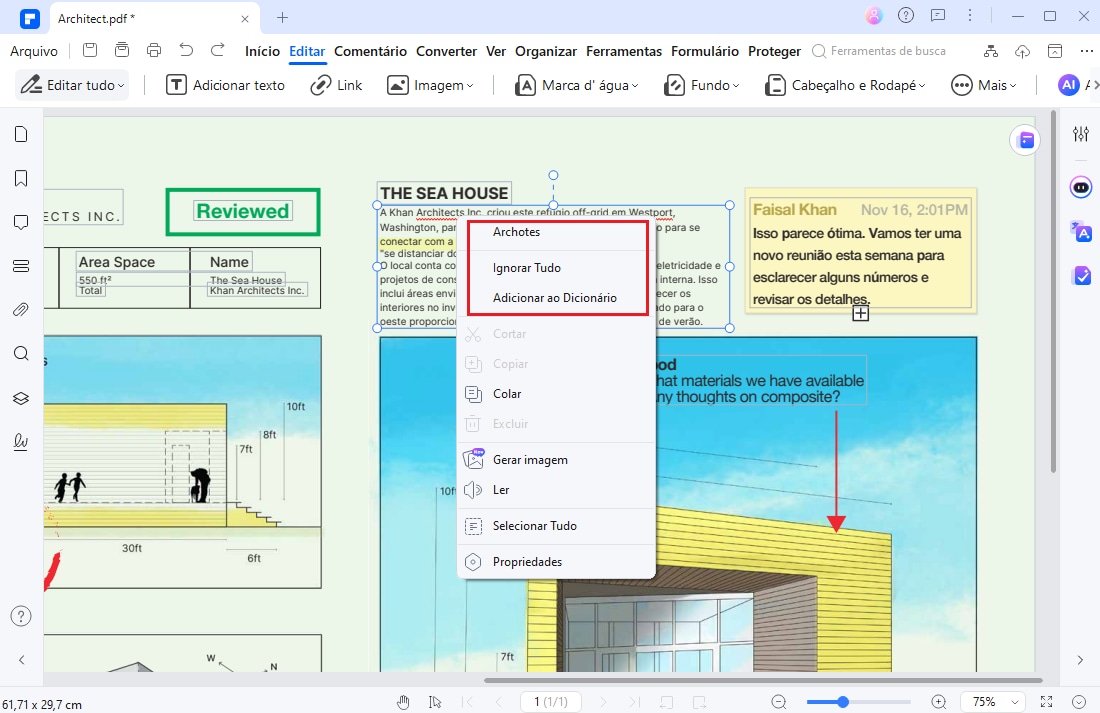Screen dimensions: 1100x713
Task: Open the attachments paperclip panel
Action: pos(21,309)
